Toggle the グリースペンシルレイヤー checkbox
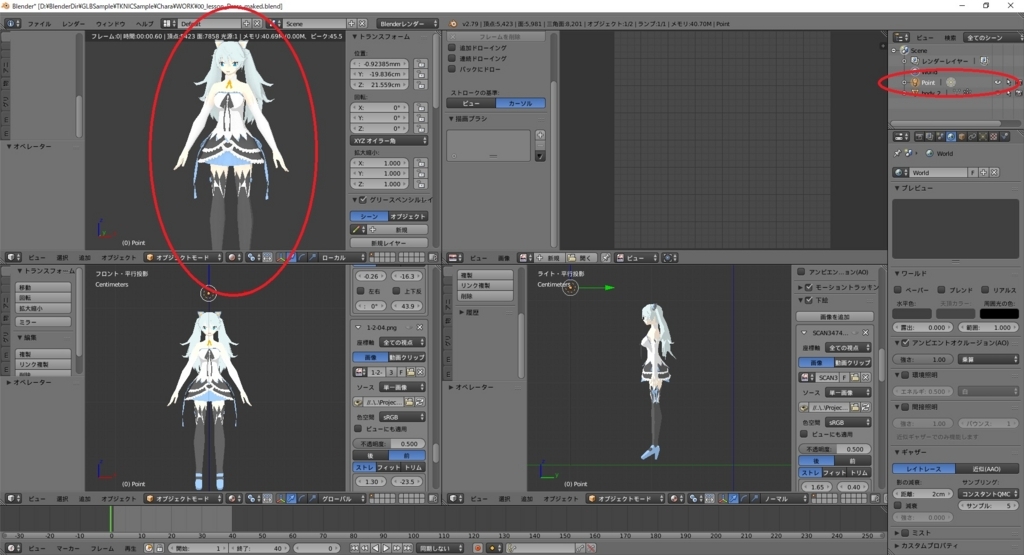The height and width of the screenshot is (555, 1024). 363,200
